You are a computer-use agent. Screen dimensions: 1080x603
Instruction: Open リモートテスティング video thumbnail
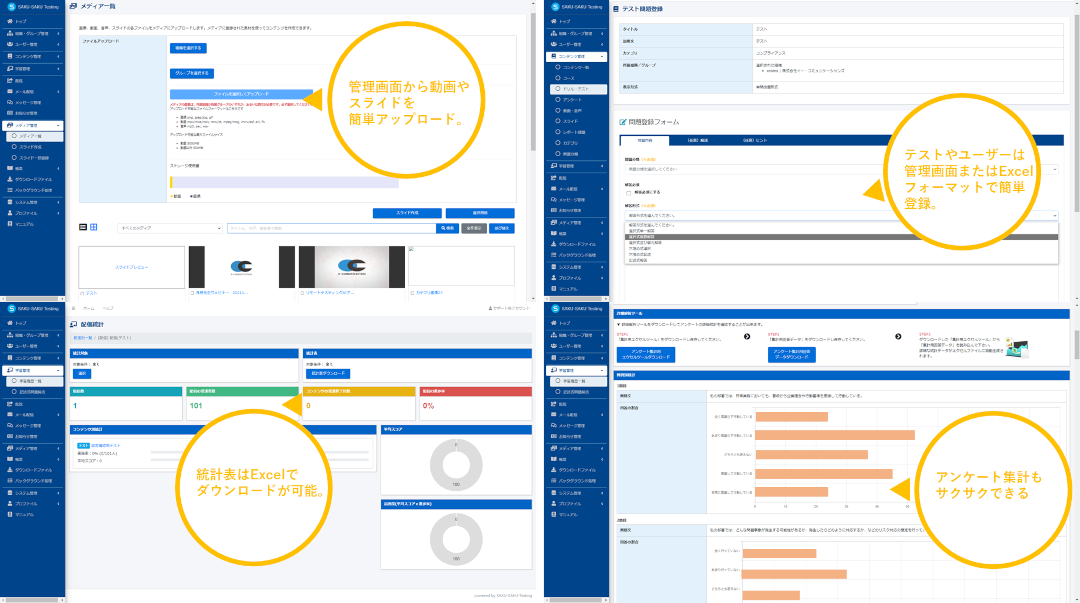(x=351, y=267)
